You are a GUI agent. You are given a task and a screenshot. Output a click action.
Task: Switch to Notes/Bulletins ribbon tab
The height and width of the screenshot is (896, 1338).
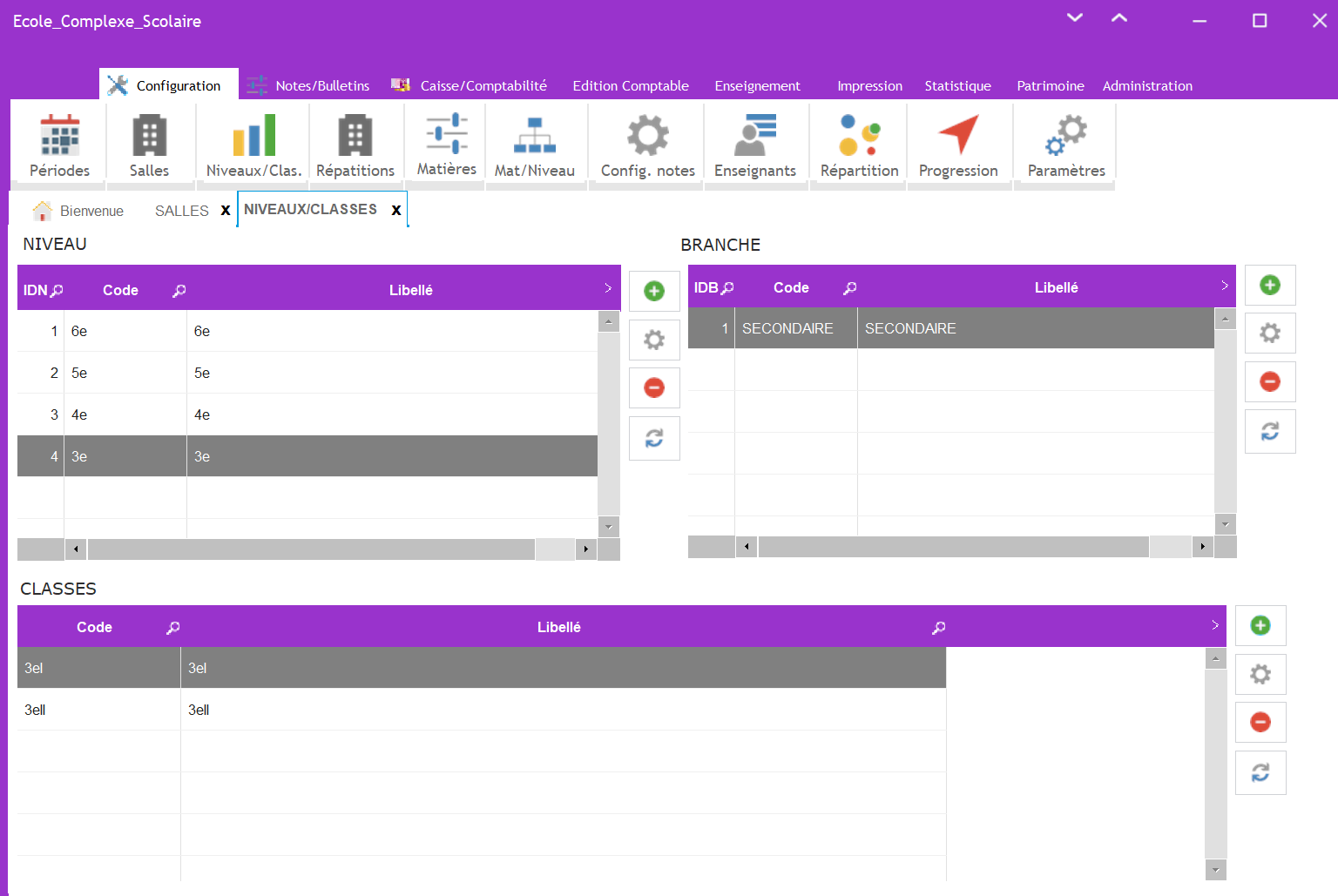pyautogui.click(x=309, y=85)
